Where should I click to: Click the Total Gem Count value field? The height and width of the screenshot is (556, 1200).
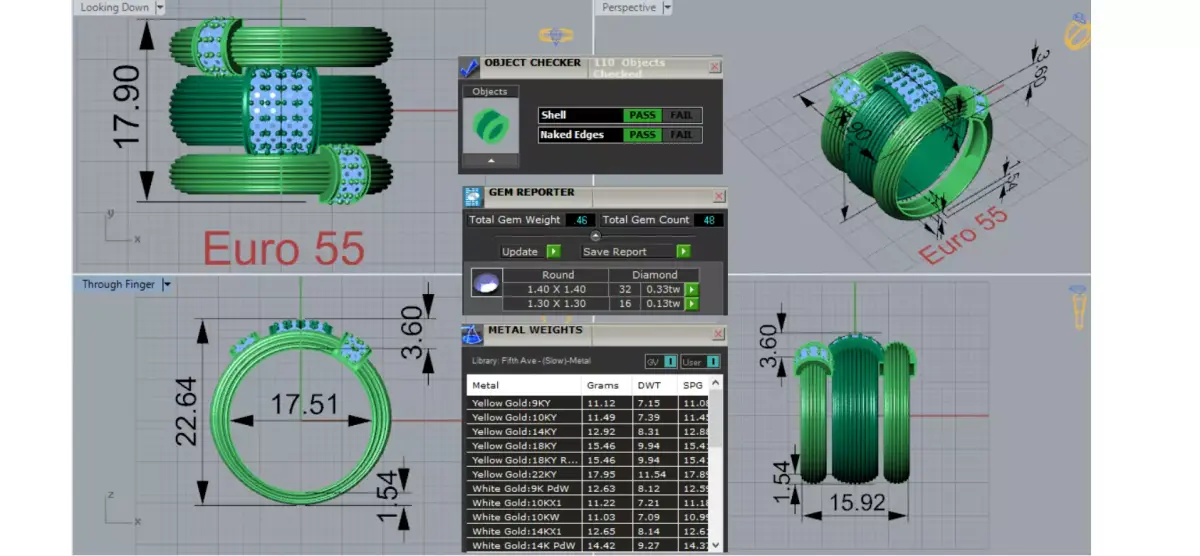[710, 220]
